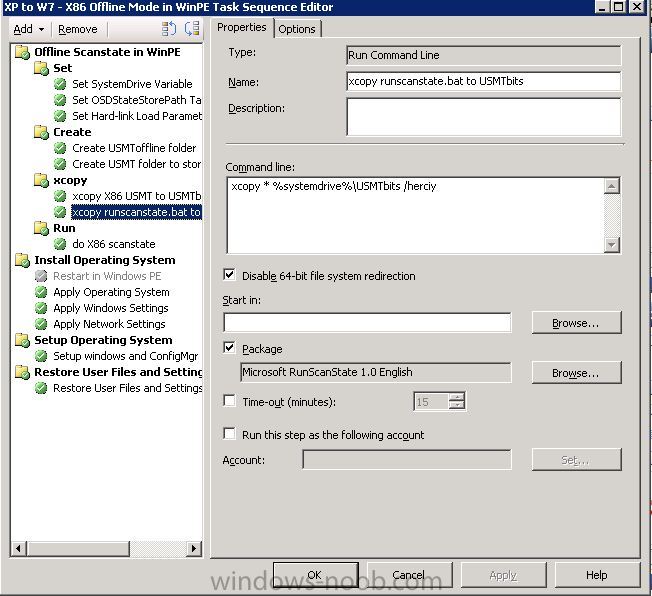The image size is (652, 596).
Task: Click the command line scroll down arrow
Action: (x=612, y=245)
